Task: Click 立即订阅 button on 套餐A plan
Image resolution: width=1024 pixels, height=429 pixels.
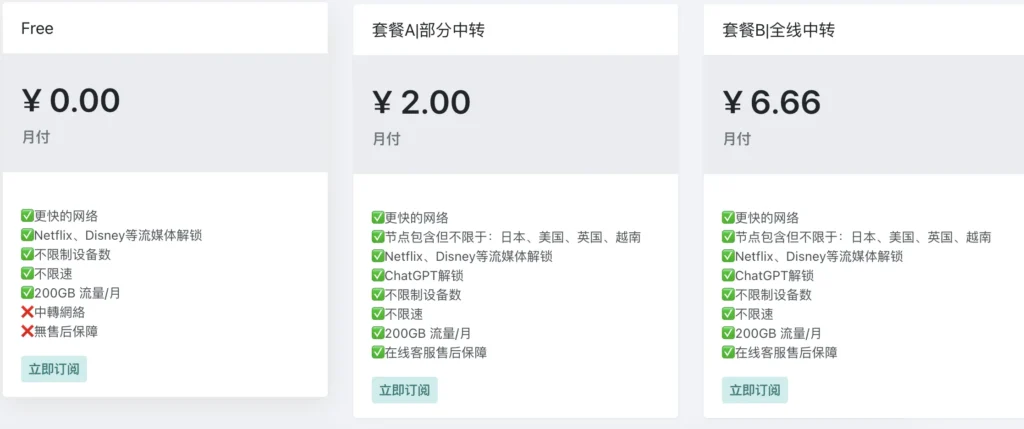Action: pos(405,390)
